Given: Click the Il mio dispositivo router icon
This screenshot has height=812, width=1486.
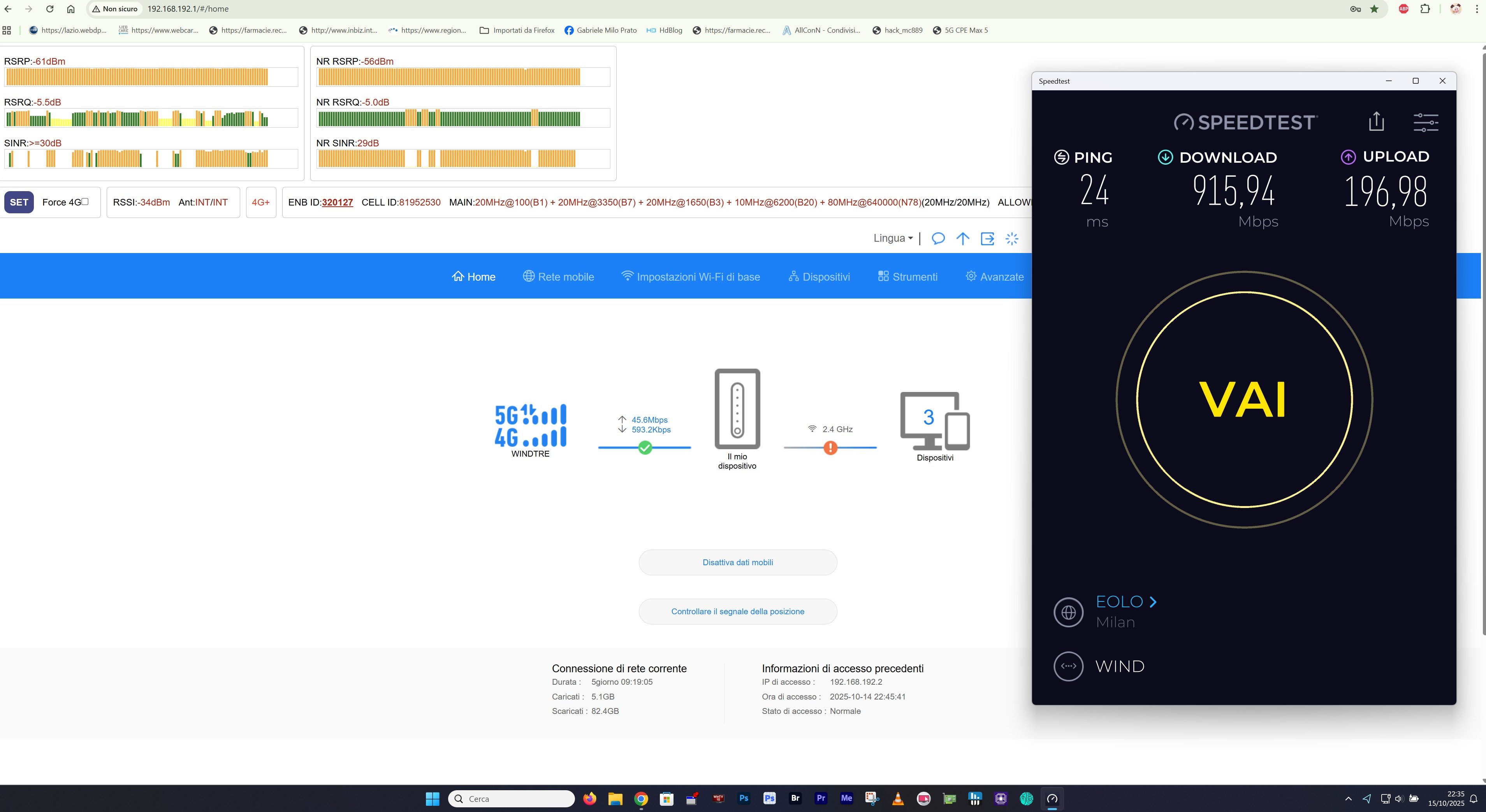Looking at the screenshot, I should click(737, 408).
